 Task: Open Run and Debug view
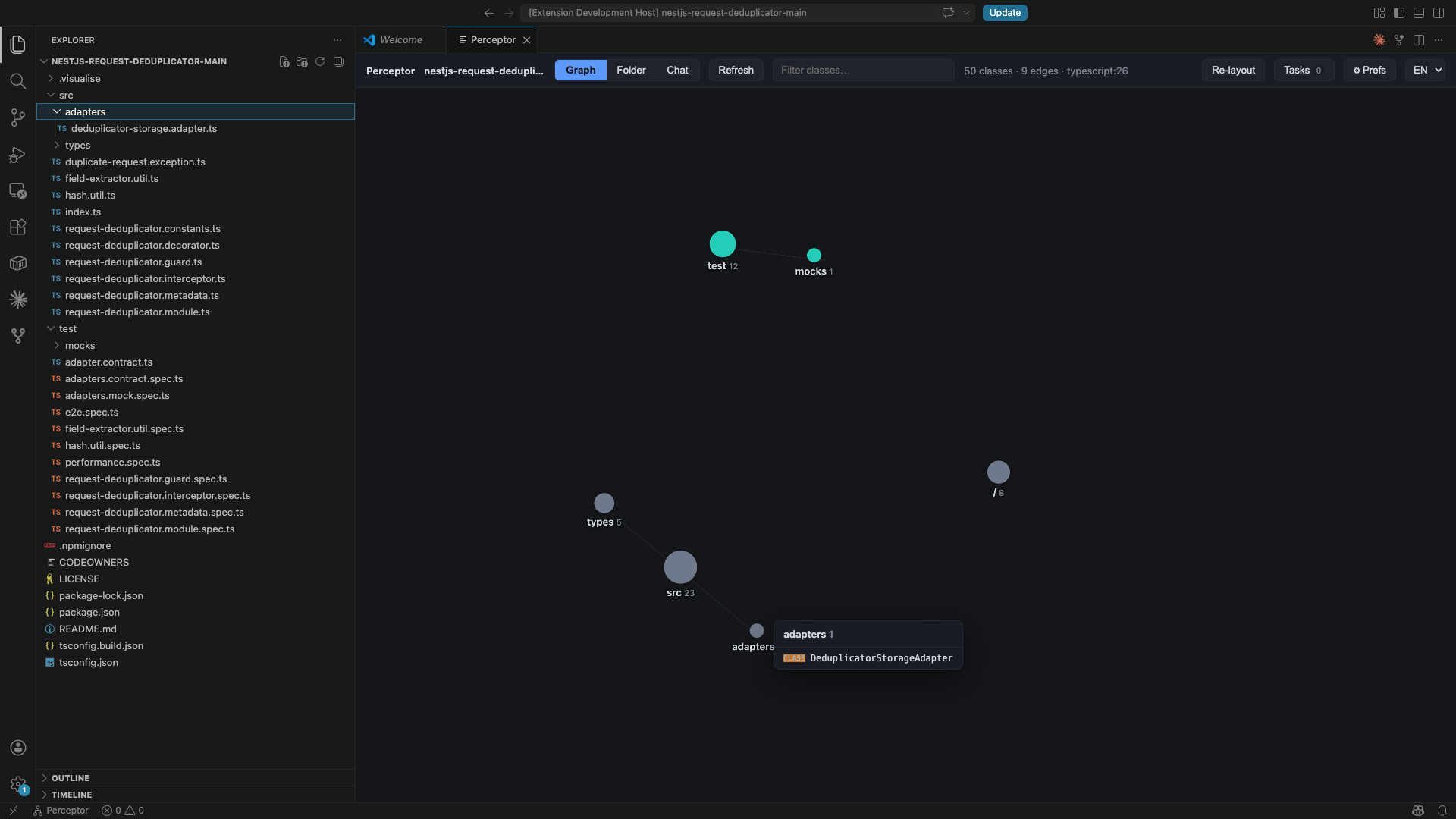(18, 154)
